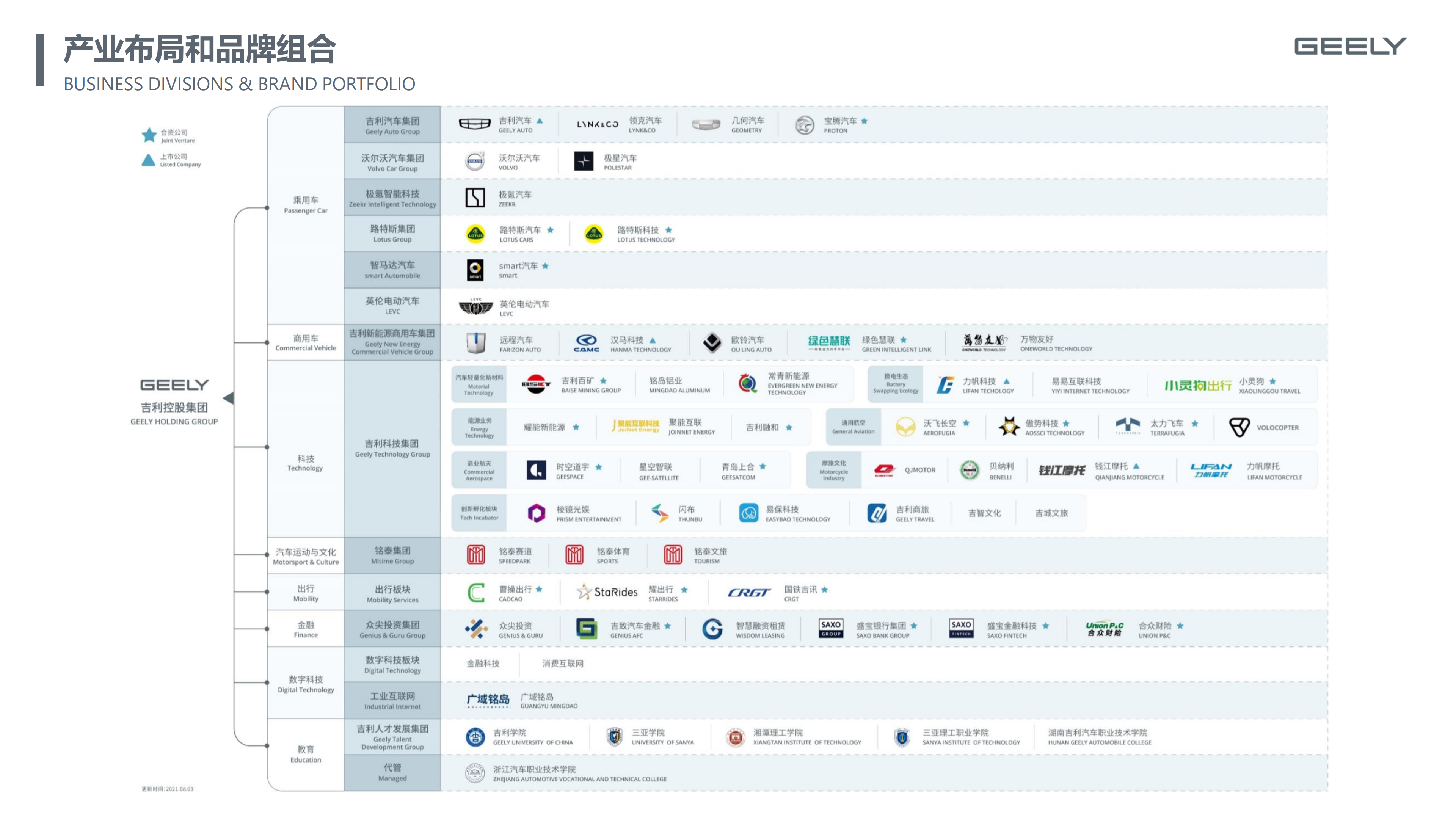Select the Geely Technology Group cell
The image size is (1456, 819).
point(392,448)
